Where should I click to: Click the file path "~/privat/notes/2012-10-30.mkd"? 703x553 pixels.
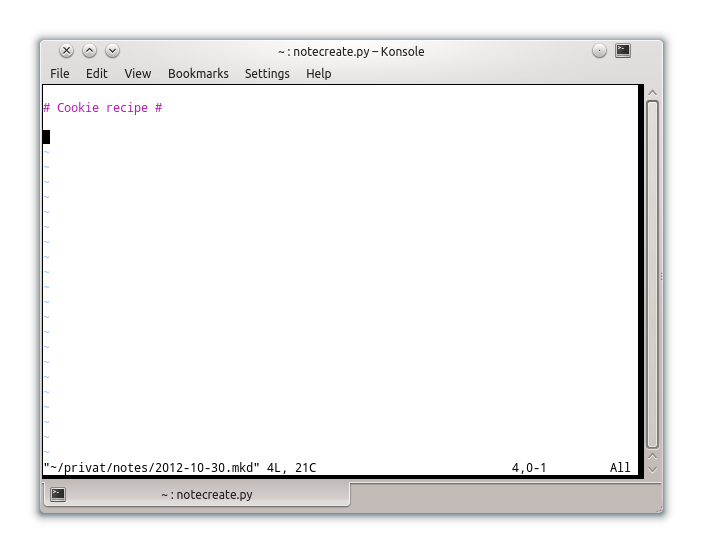coord(152,468)
